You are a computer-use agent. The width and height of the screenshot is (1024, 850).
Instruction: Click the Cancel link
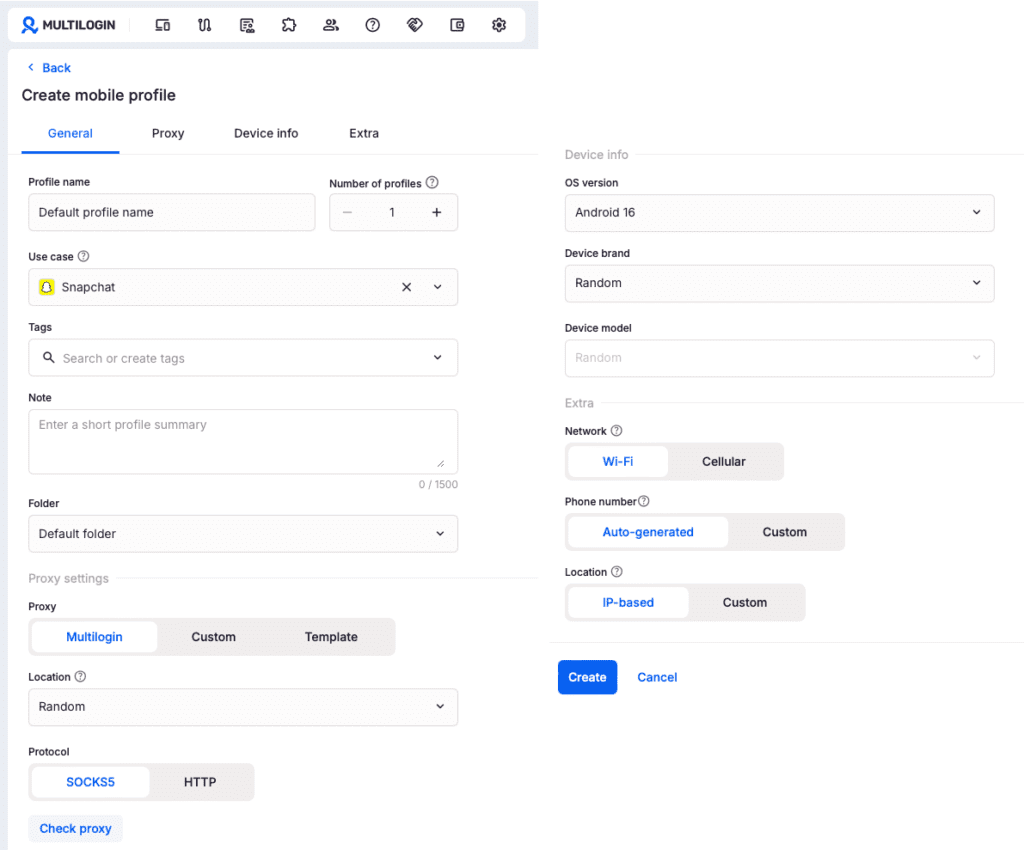click(x=657, y=677)
